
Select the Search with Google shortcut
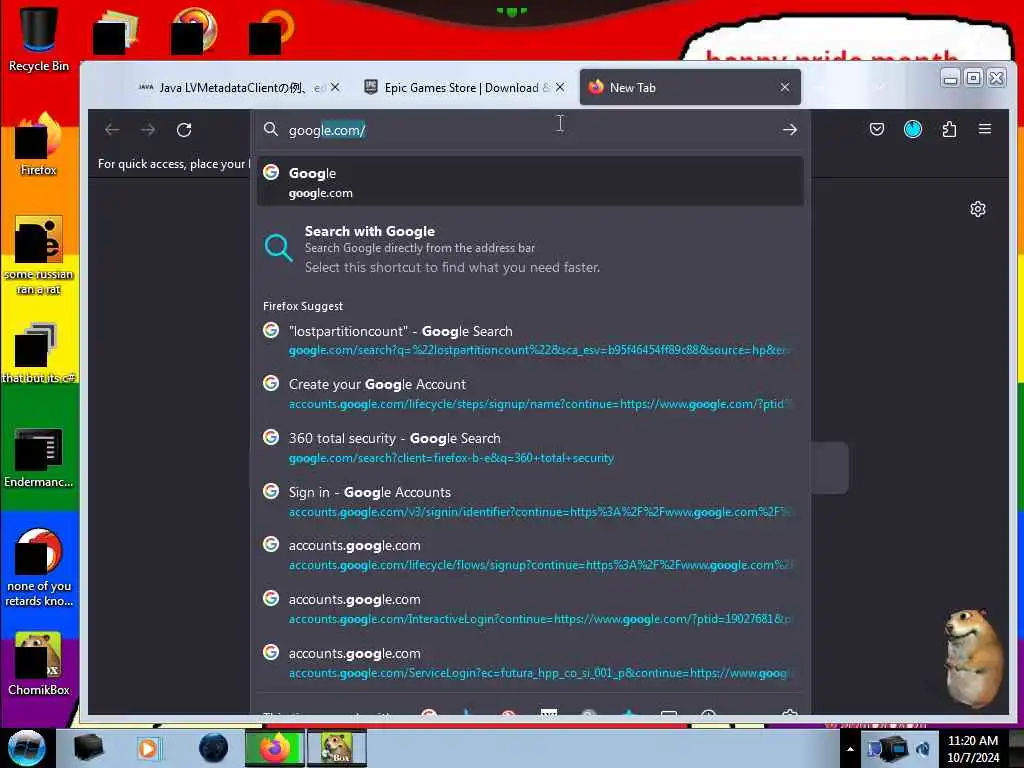[x=530, y=249]
